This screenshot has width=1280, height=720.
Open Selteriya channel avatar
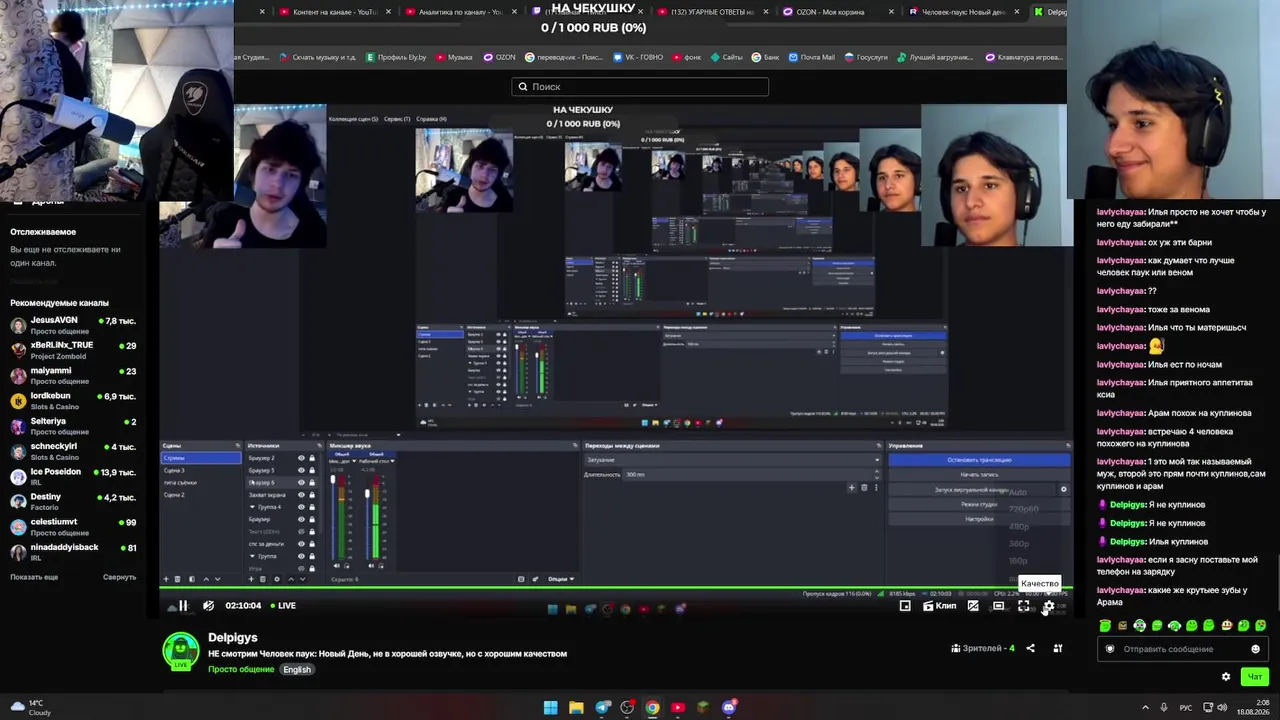click(18, 427)
